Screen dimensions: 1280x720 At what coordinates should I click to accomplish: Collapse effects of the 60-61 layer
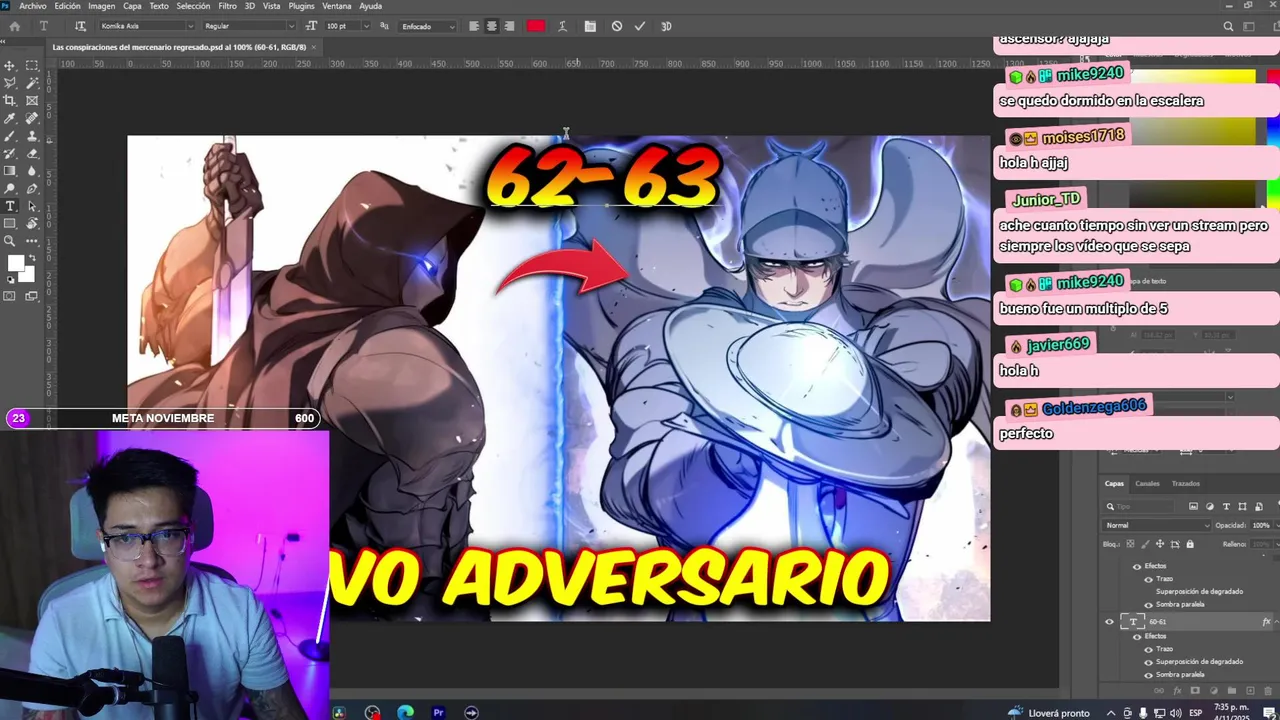tap(1276, 622)
